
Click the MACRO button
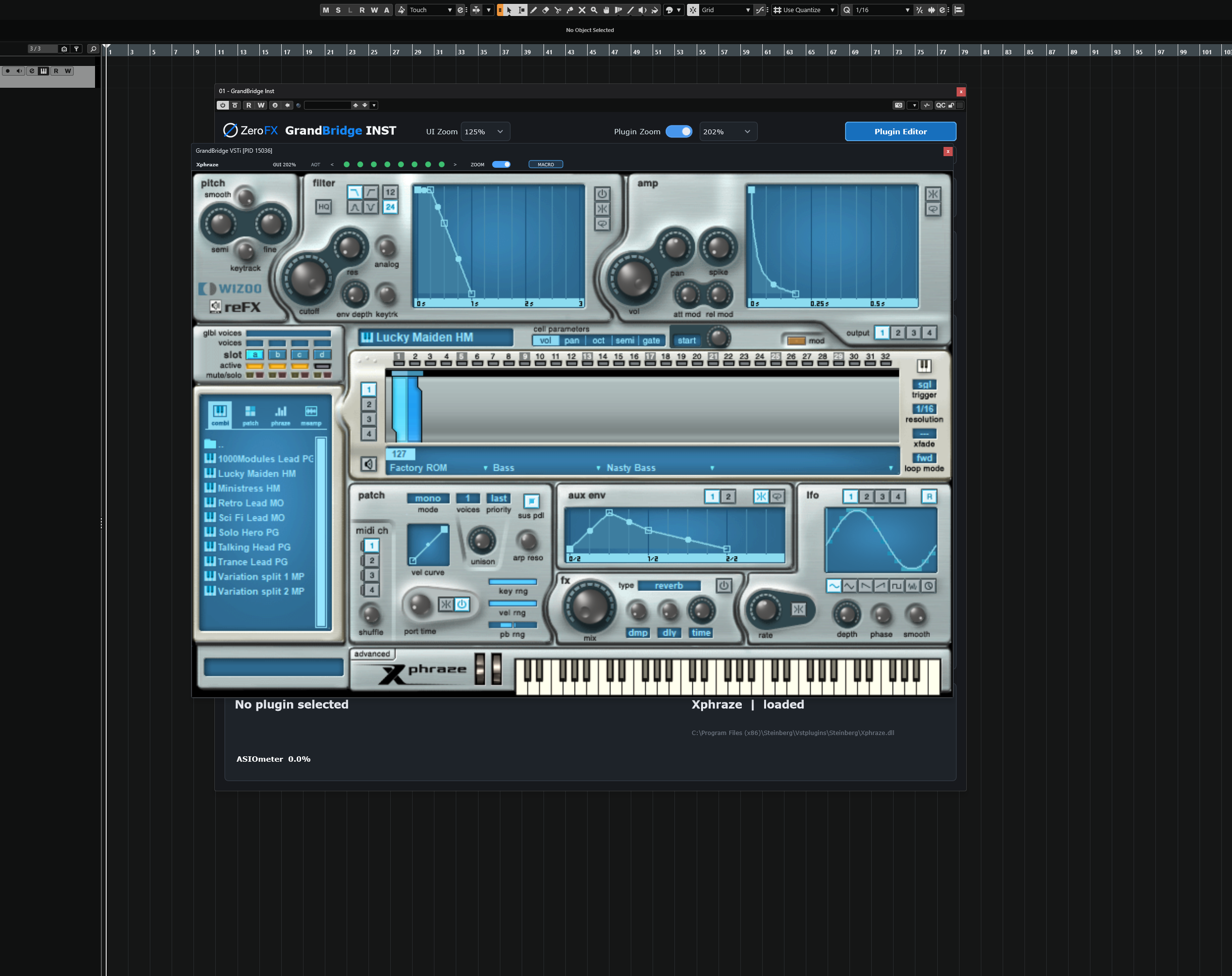tap(546, 164)
